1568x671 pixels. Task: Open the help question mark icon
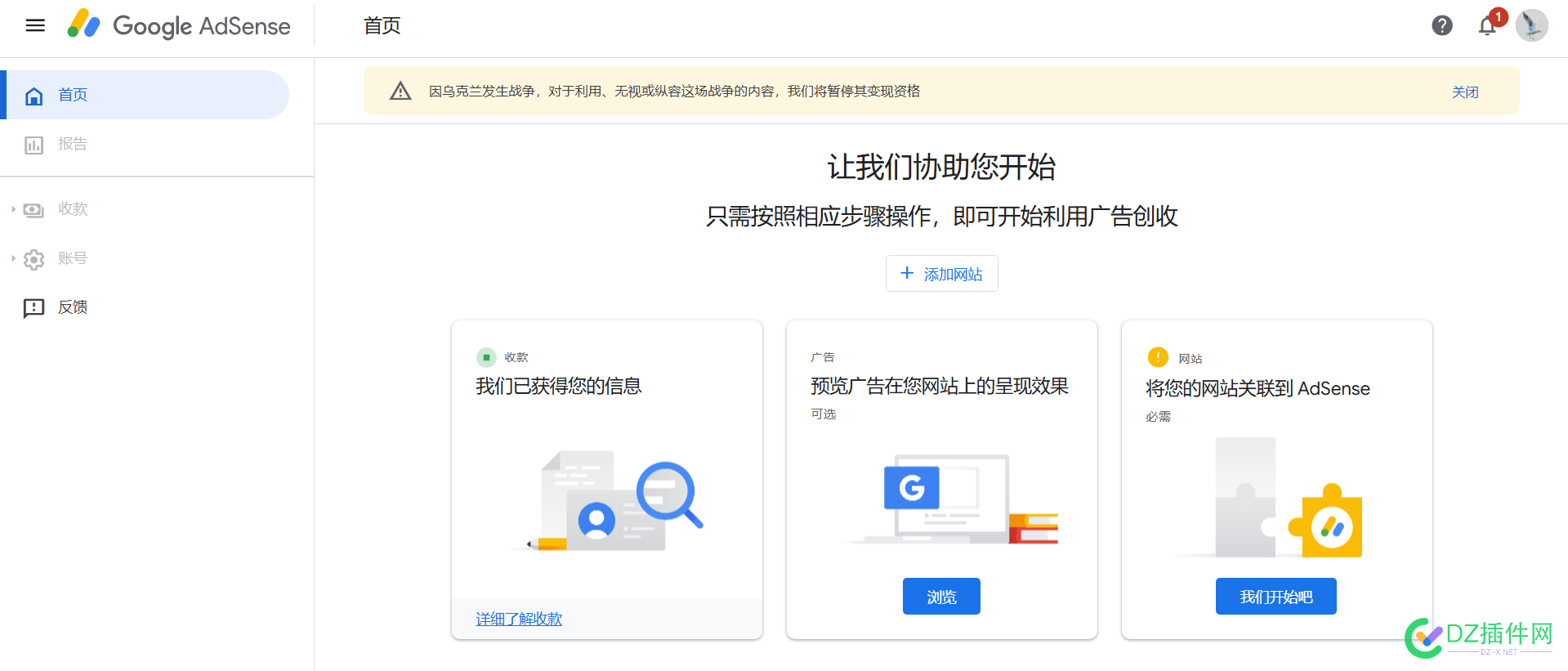click(x=1442, y=25)
